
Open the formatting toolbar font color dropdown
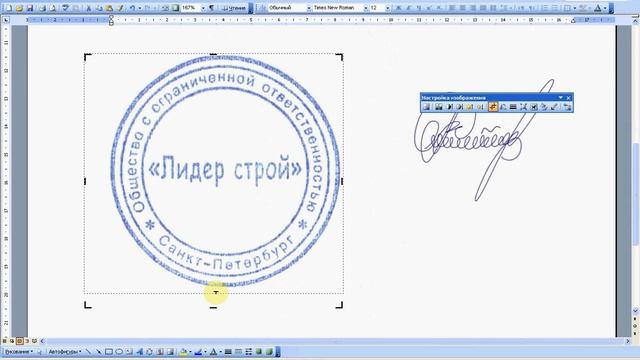(605, 8)
